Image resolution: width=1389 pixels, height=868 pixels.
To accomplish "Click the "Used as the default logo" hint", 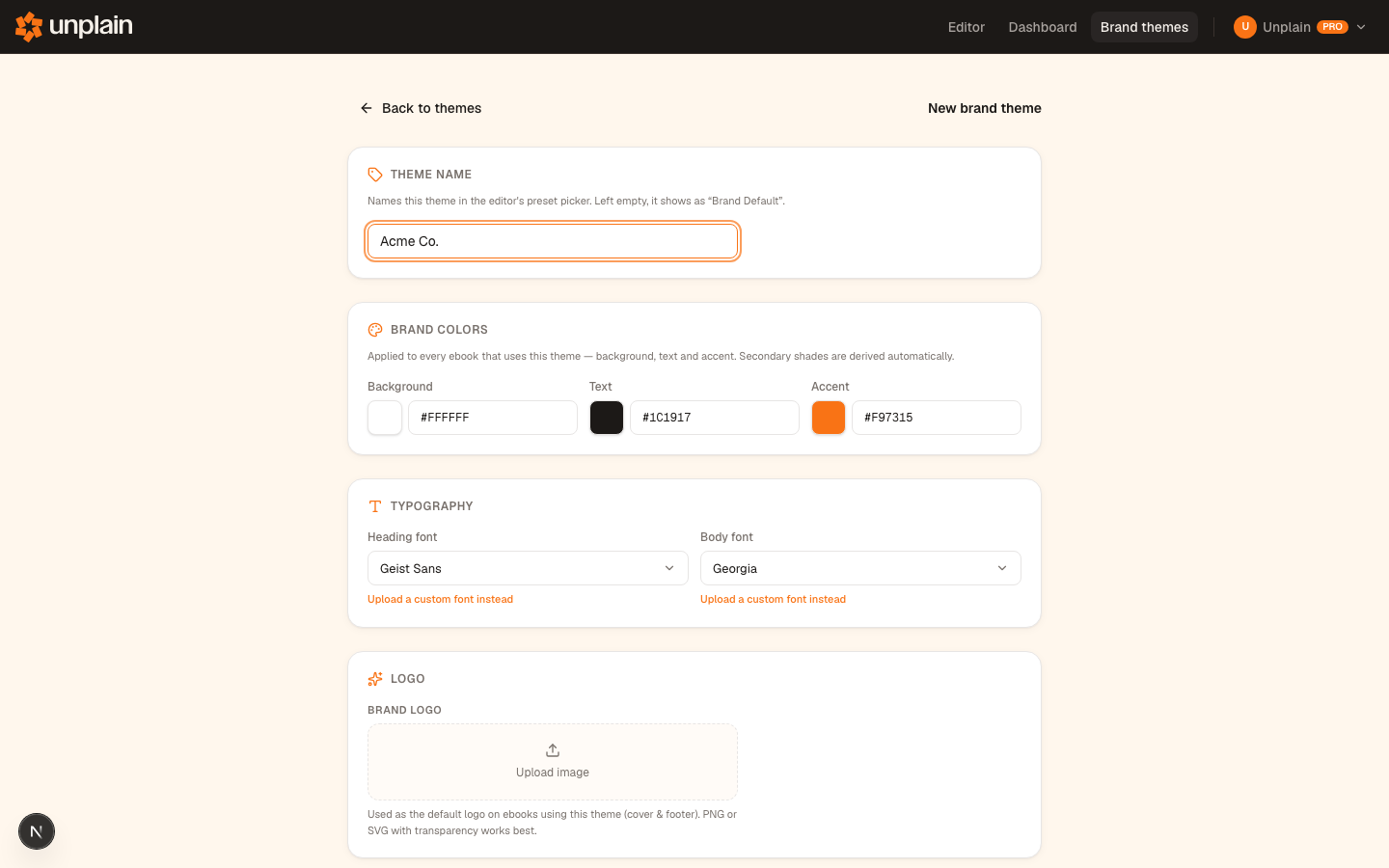I will point(553,823).
